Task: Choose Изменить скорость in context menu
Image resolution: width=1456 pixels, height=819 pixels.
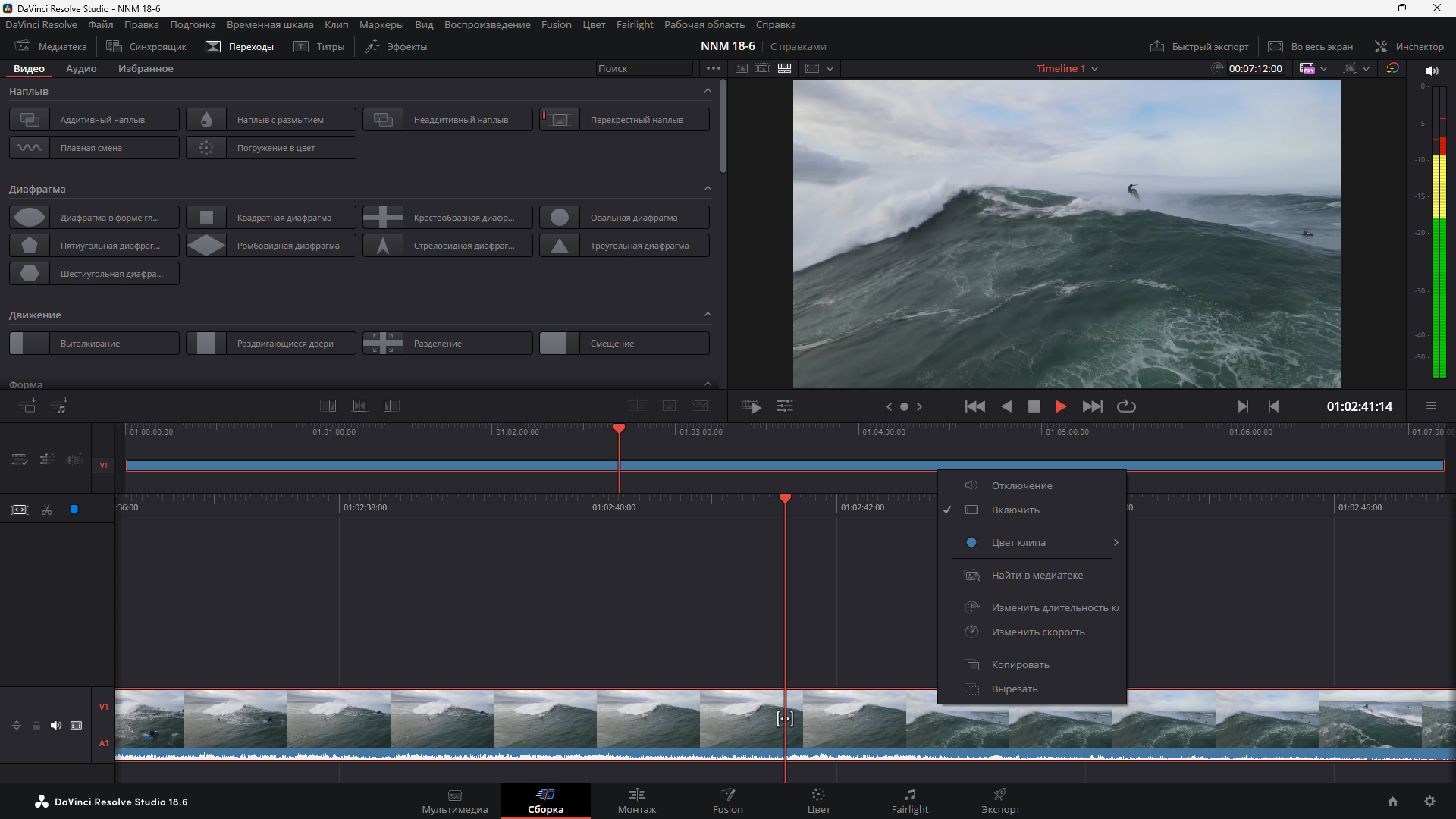Action: (x=1037, y=632)
